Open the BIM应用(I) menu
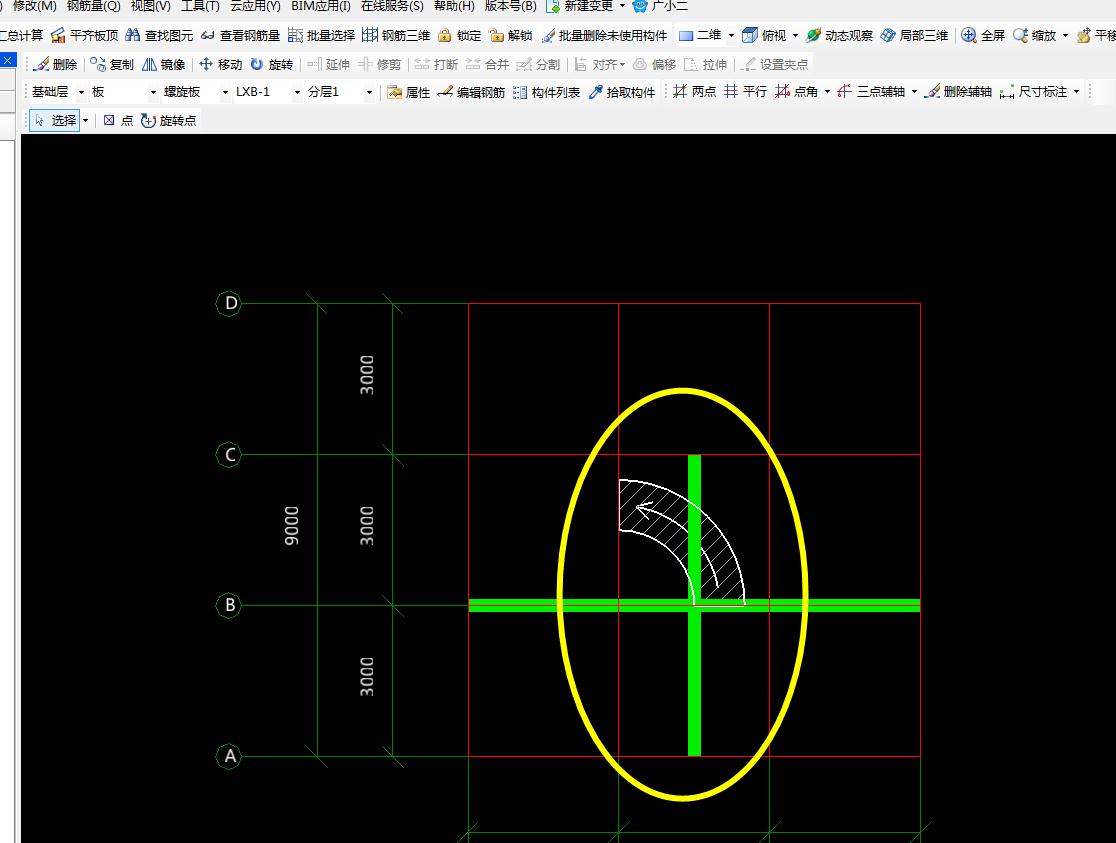1116x843 pixels. pos(321,6)
